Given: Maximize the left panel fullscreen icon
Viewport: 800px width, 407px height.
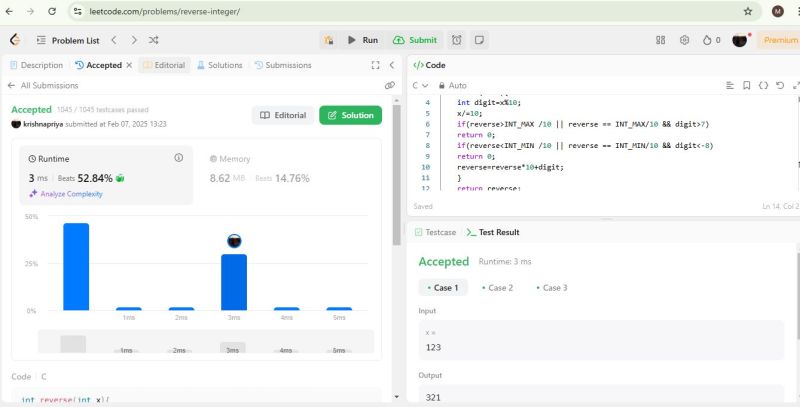Looking at the screenshot, I should [376, 65].
